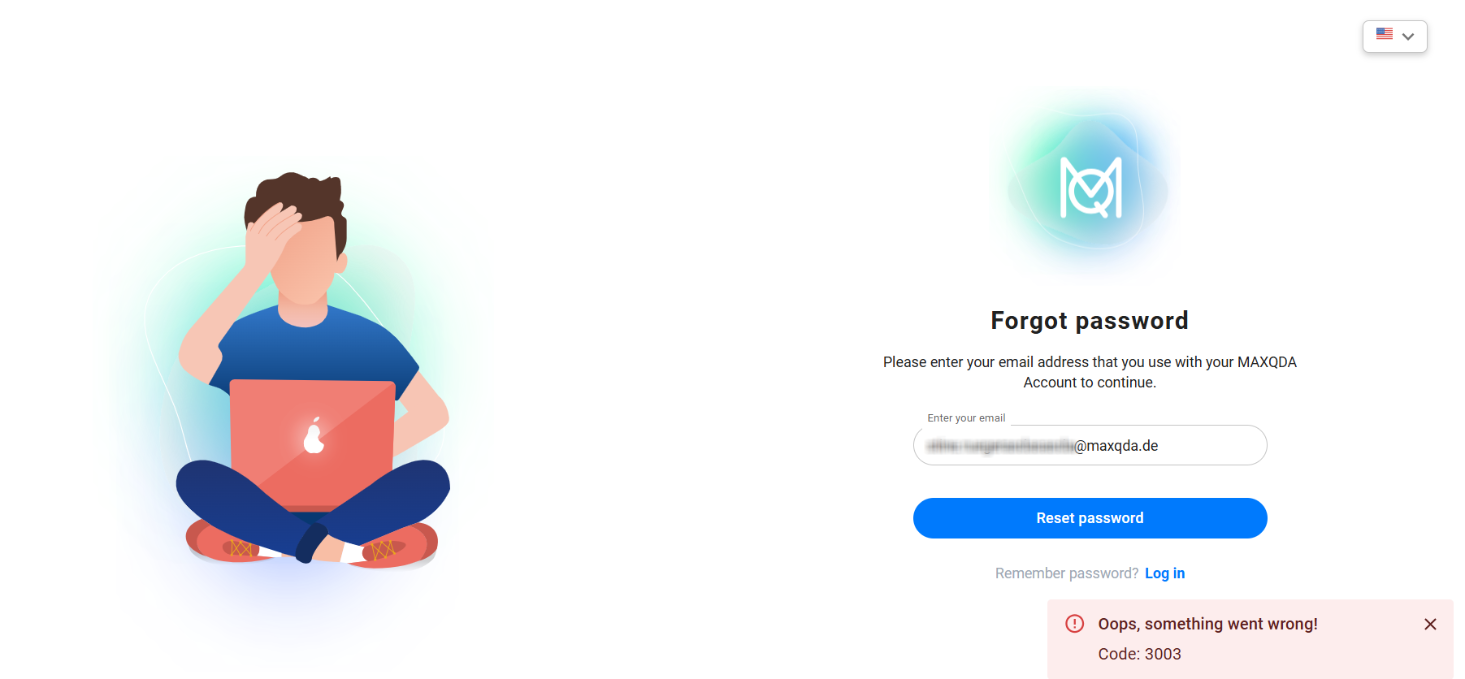Image resolution: width=1465 pixels, height=679 pixels.
Task: Click the pear logo on the laptop
Action: (314, 435)
